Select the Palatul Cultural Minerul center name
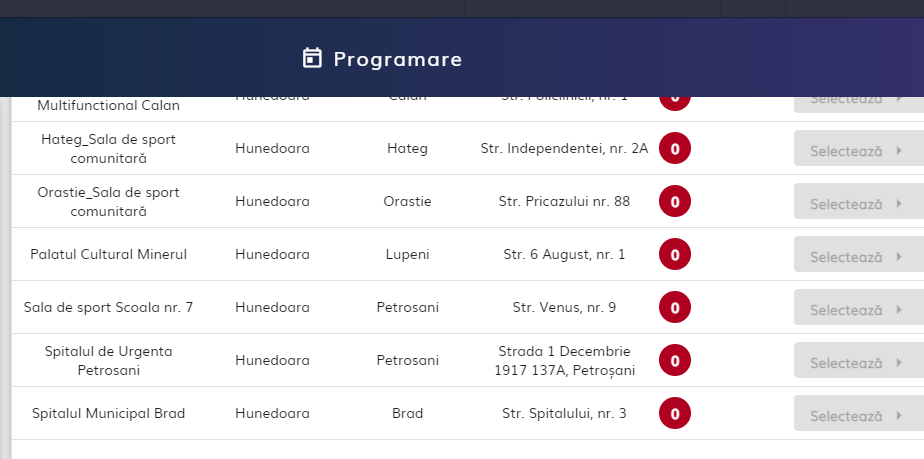Viewport: 924px width, 459px height. click(109, 254)
